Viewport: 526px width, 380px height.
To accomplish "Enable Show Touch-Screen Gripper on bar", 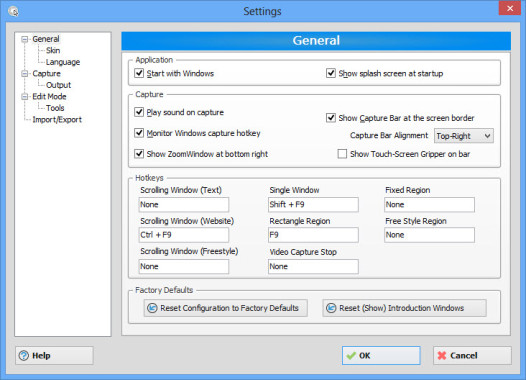I will coord(342,154).
